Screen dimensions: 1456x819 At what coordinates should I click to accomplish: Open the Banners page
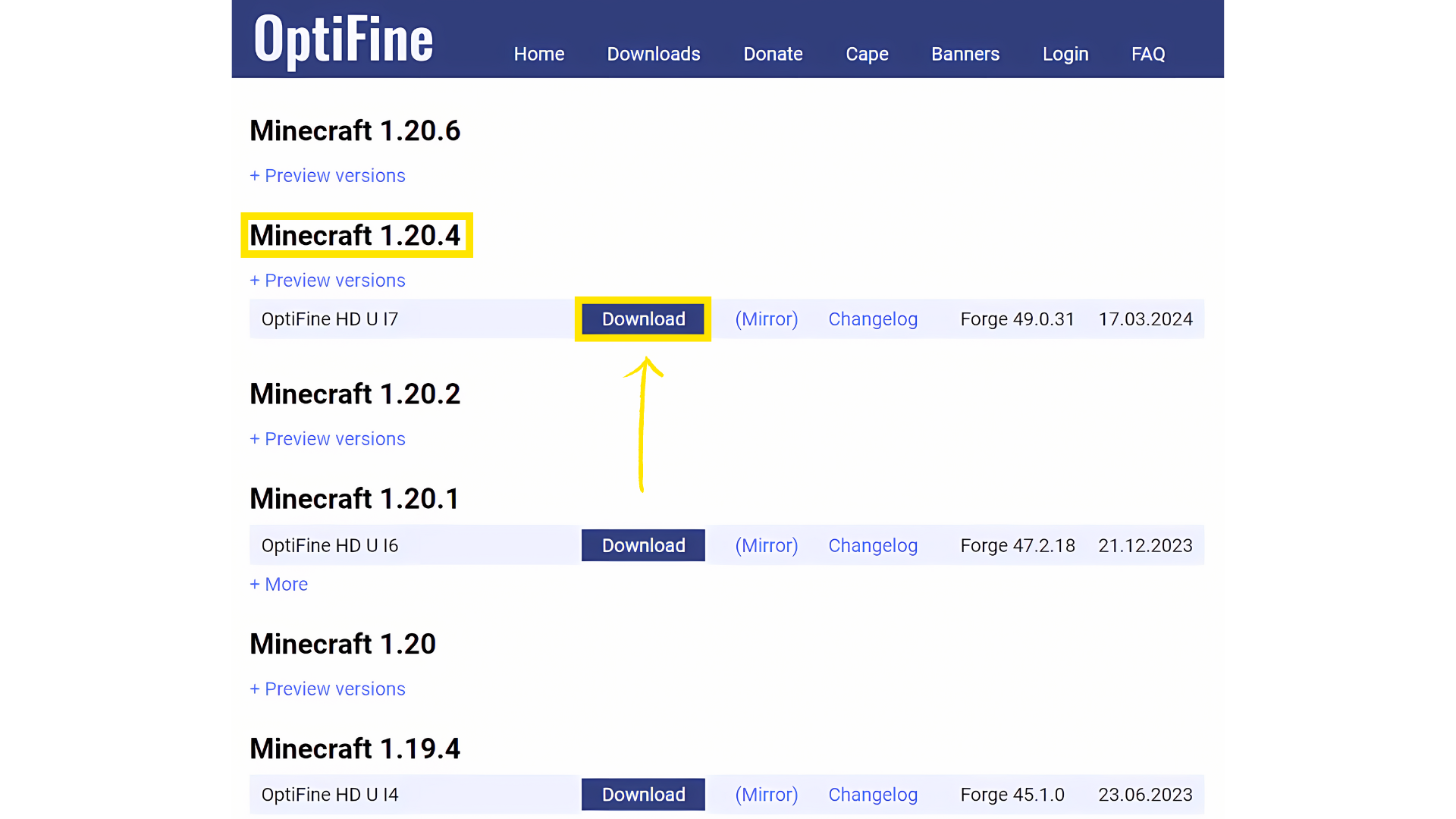click(965, 54)
